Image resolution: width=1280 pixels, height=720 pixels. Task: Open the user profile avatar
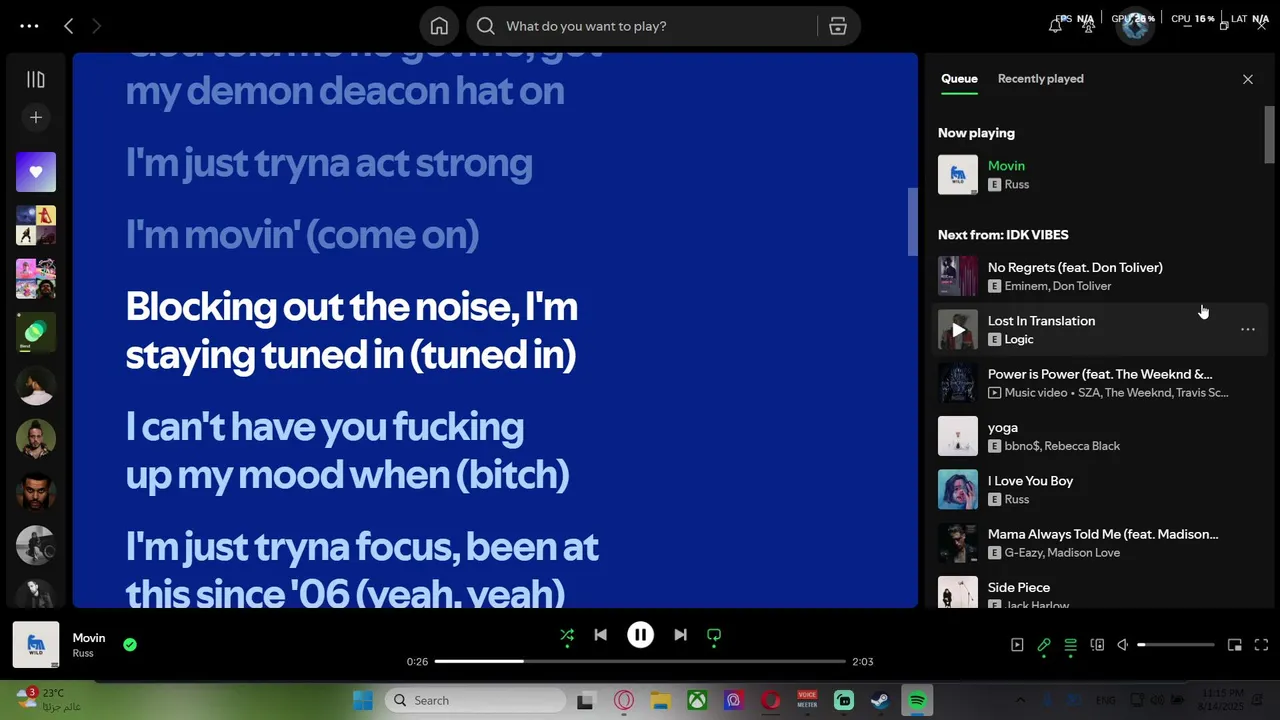click(x=1135, y=26)
